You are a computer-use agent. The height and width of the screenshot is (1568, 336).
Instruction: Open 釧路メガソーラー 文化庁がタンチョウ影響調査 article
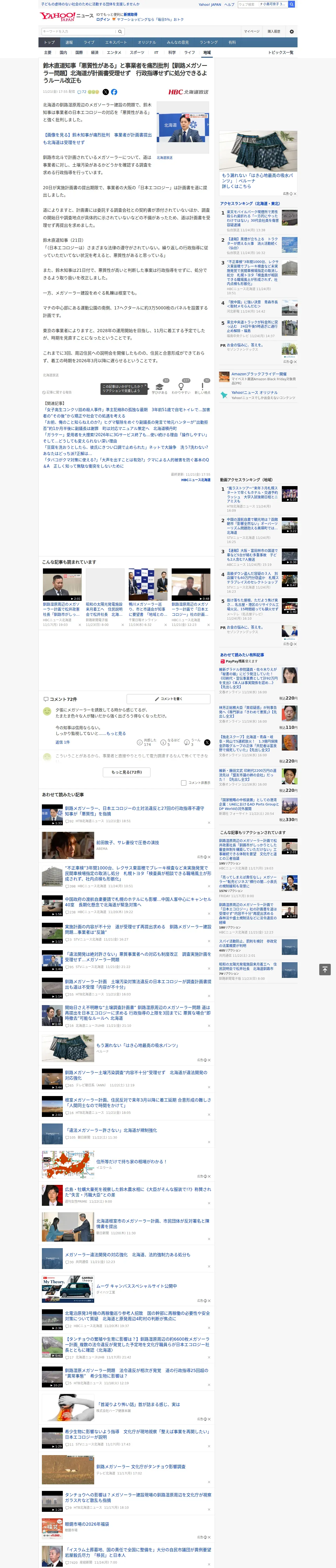click(x=127, y=1469)
